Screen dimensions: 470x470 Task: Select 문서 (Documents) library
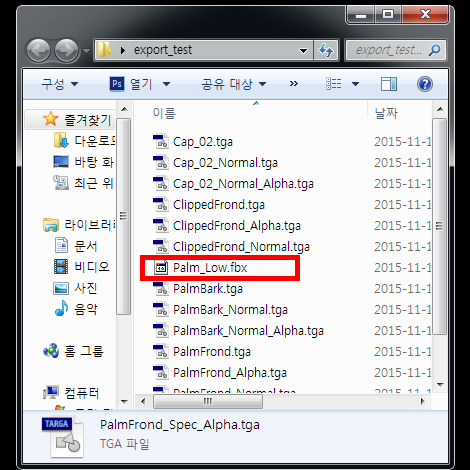coord(86,246)
